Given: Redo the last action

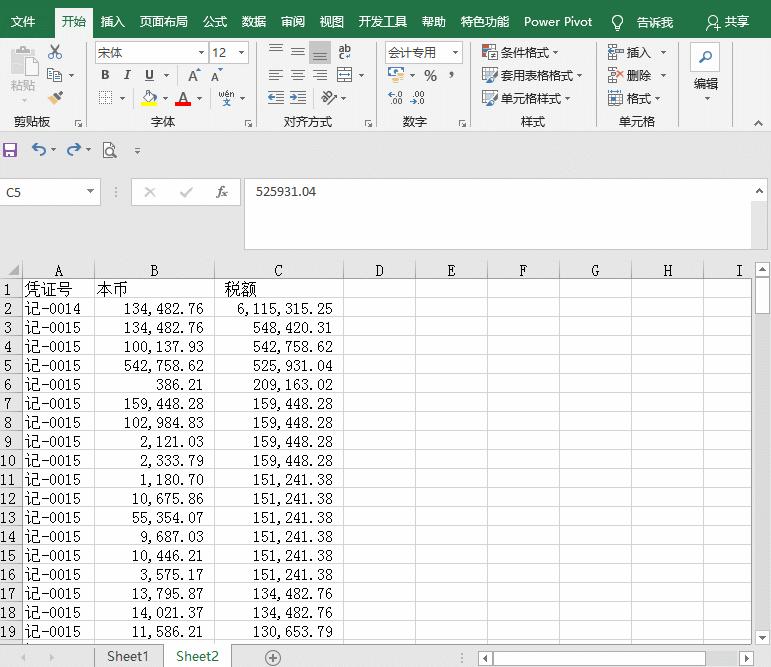Looking at the screenshot, I should click(x=74, y=149).
